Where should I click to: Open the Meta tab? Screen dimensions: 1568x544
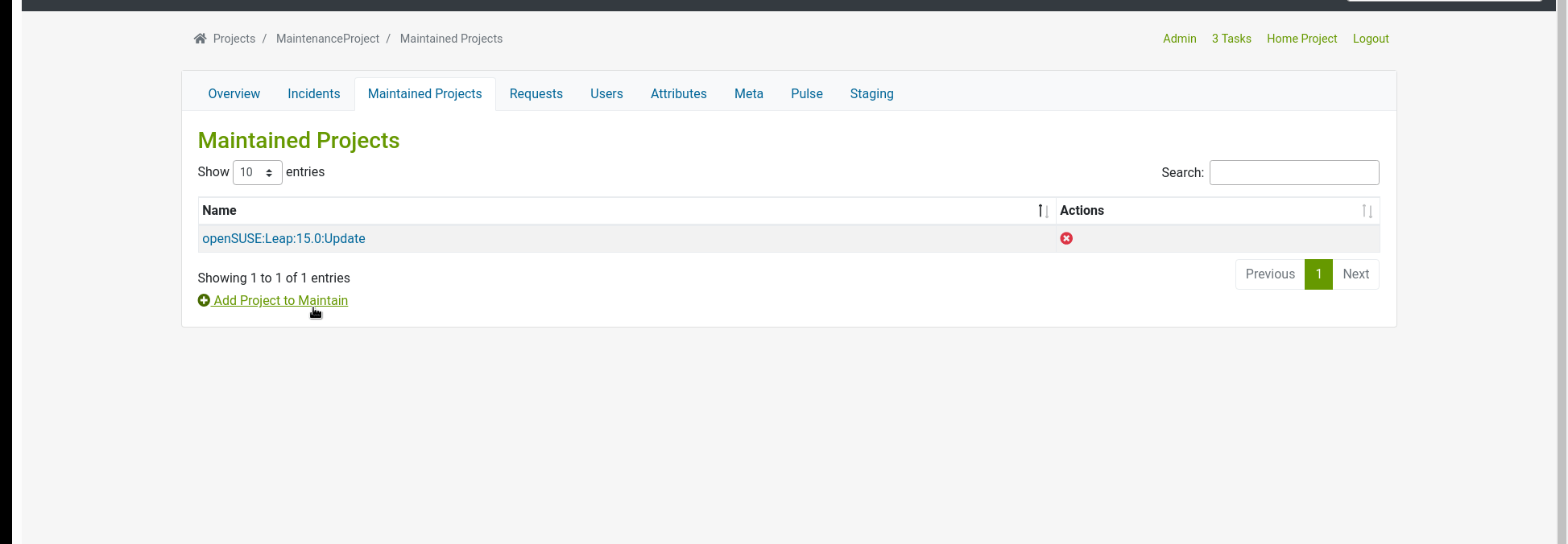748,94
